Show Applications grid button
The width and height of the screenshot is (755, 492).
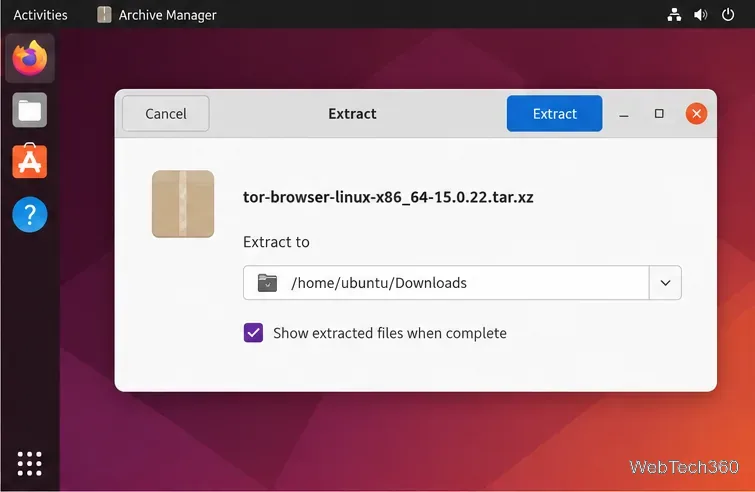[30, 464]
